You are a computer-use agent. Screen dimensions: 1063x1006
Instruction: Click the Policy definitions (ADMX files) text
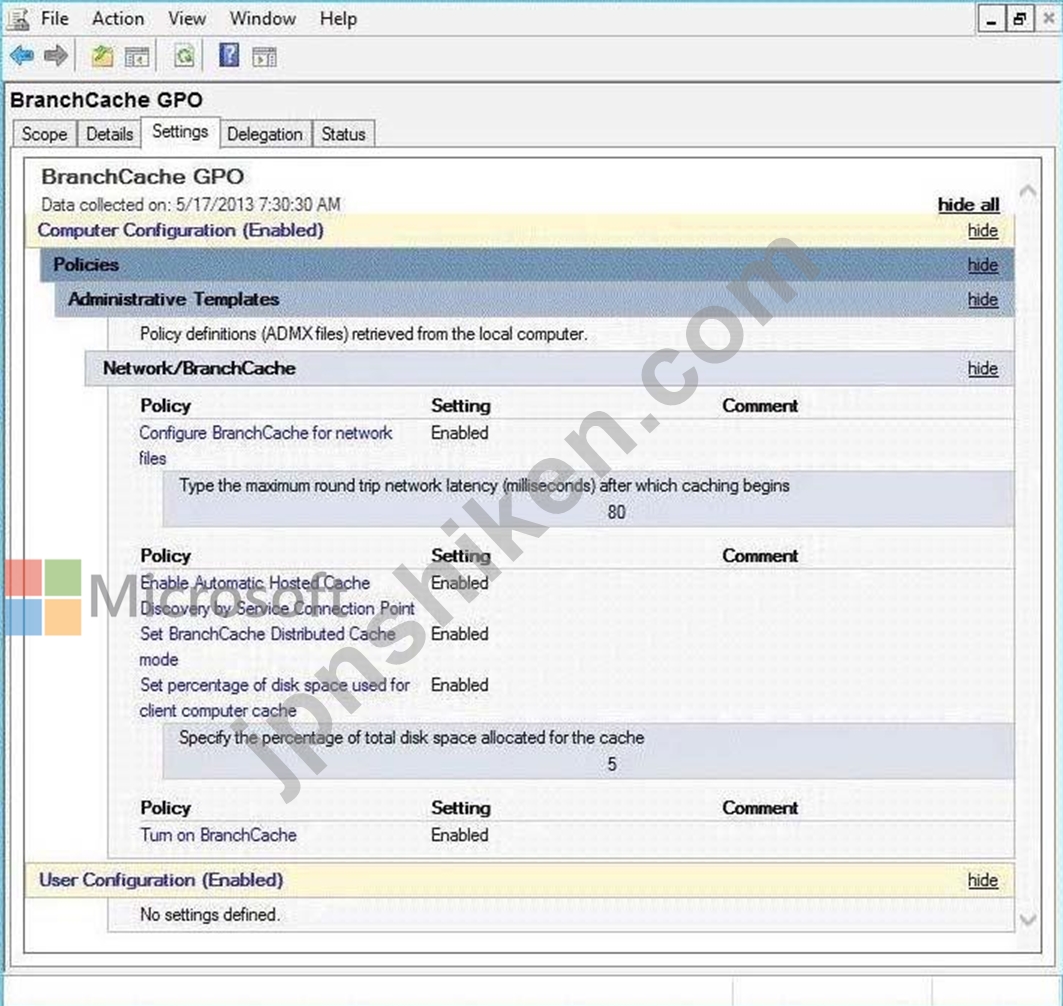363,334
